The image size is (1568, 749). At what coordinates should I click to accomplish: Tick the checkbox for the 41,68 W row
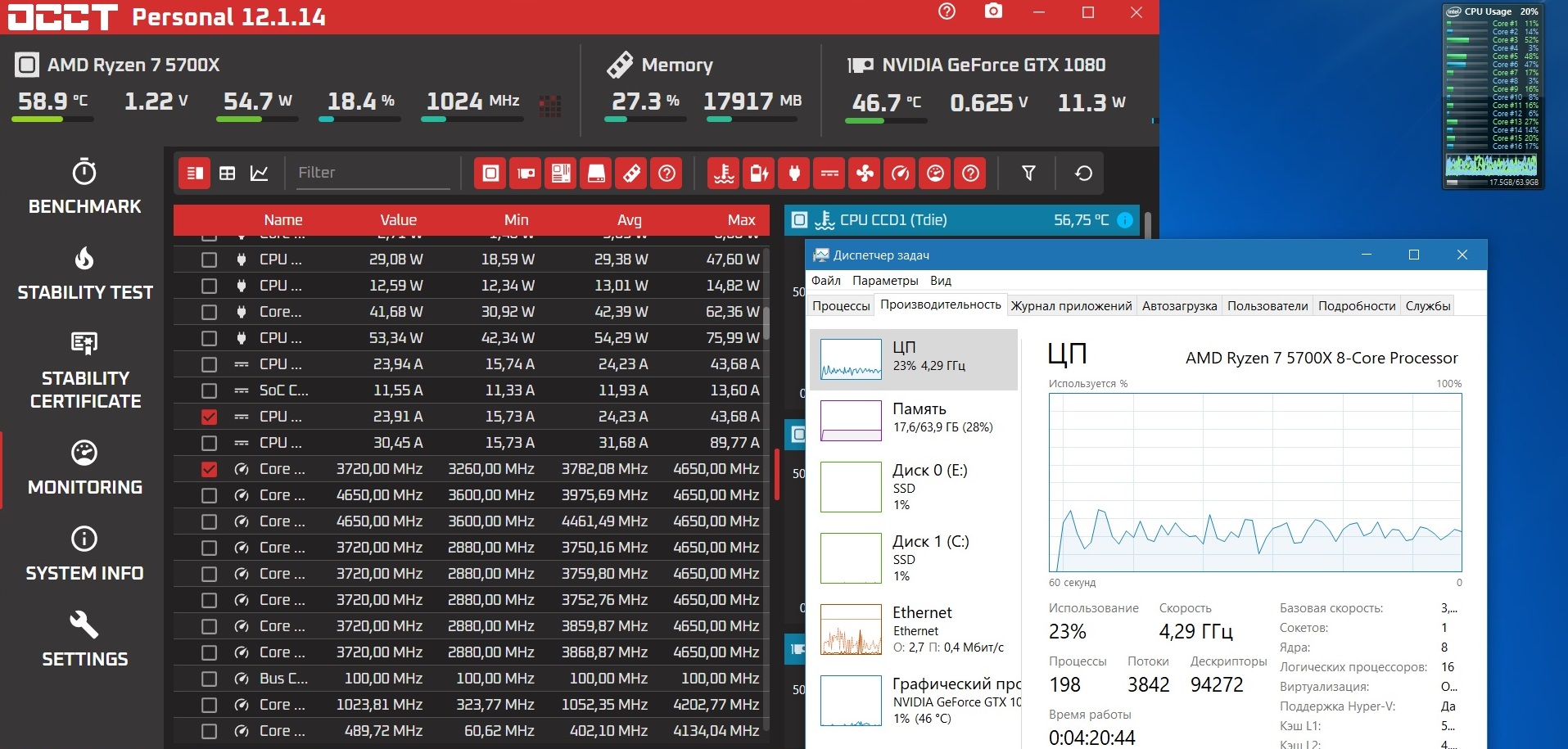pos(209,312)
